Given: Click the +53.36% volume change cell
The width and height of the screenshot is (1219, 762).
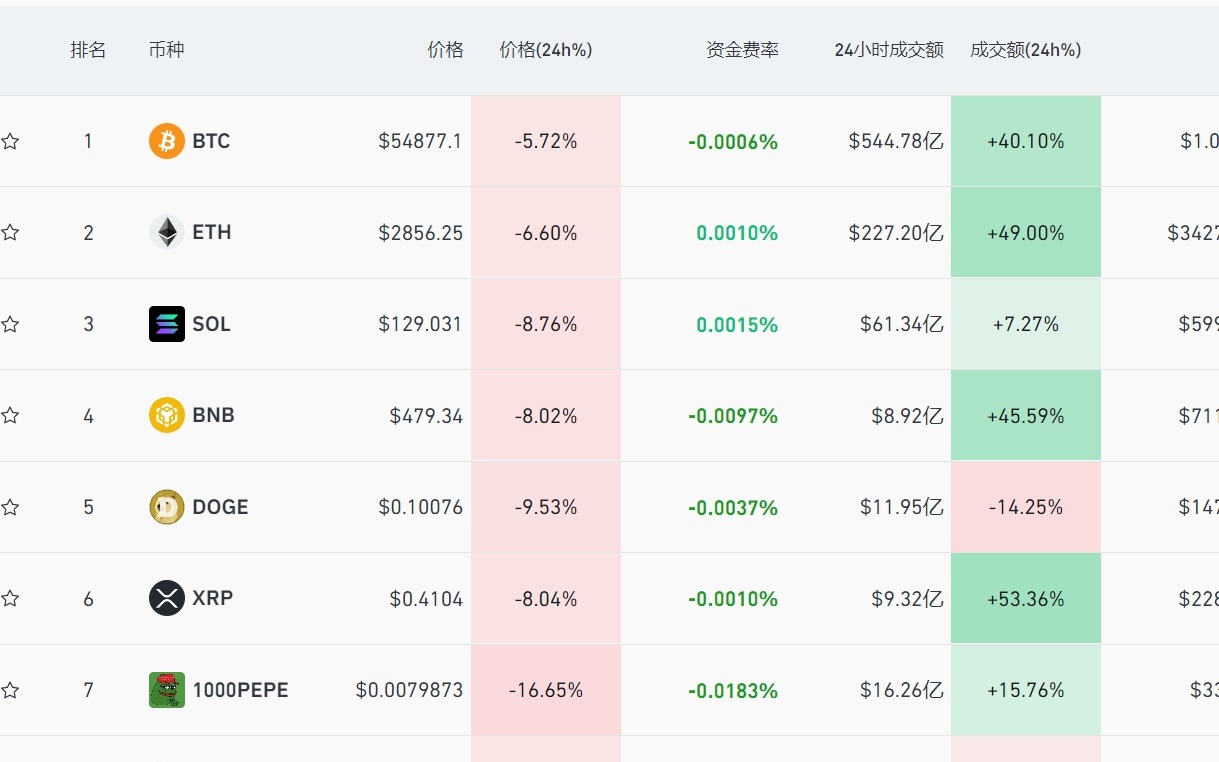Looking at the screenshot, I should (1026, 598).
